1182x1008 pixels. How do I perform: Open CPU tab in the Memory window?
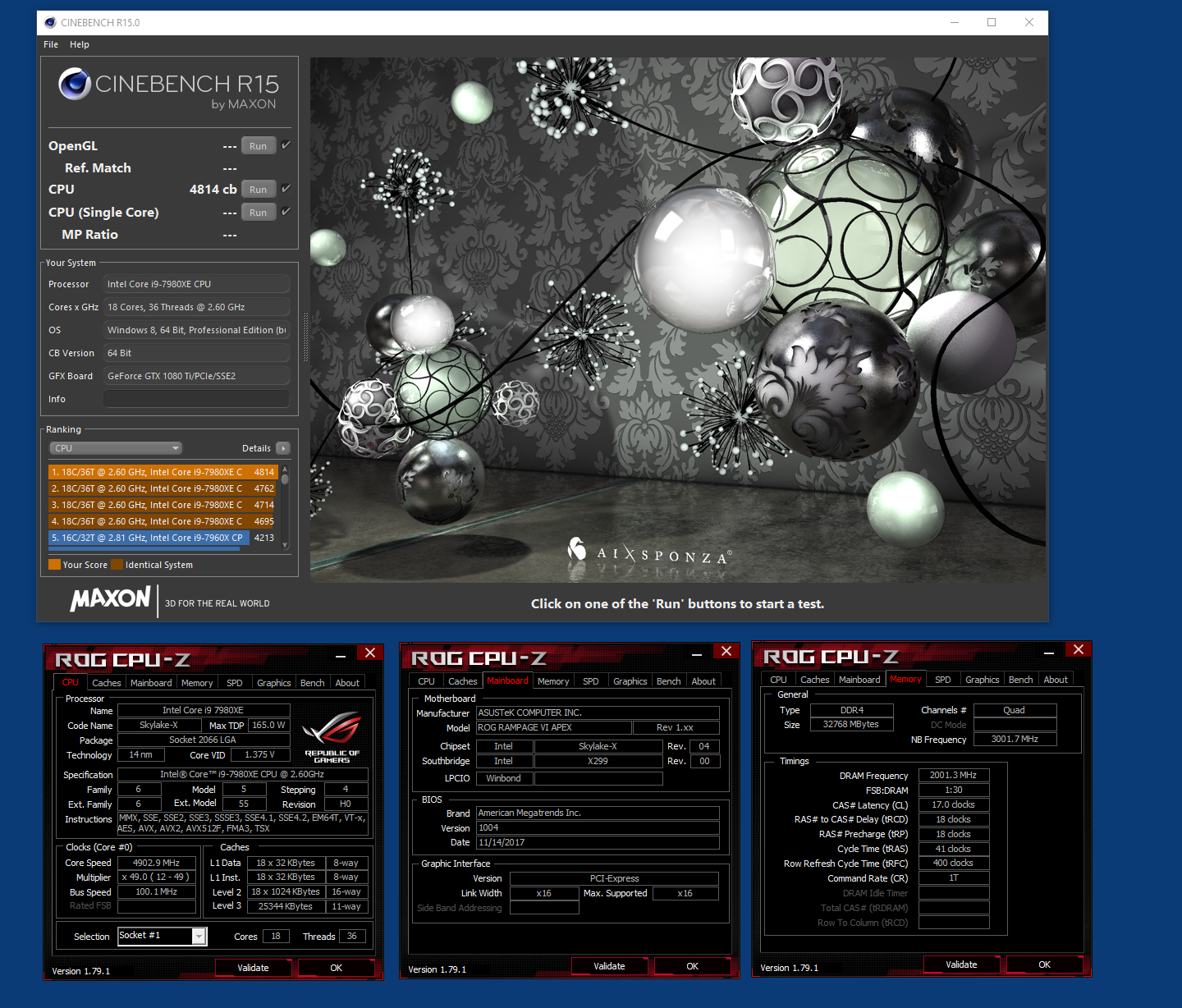tap(778, 680)
